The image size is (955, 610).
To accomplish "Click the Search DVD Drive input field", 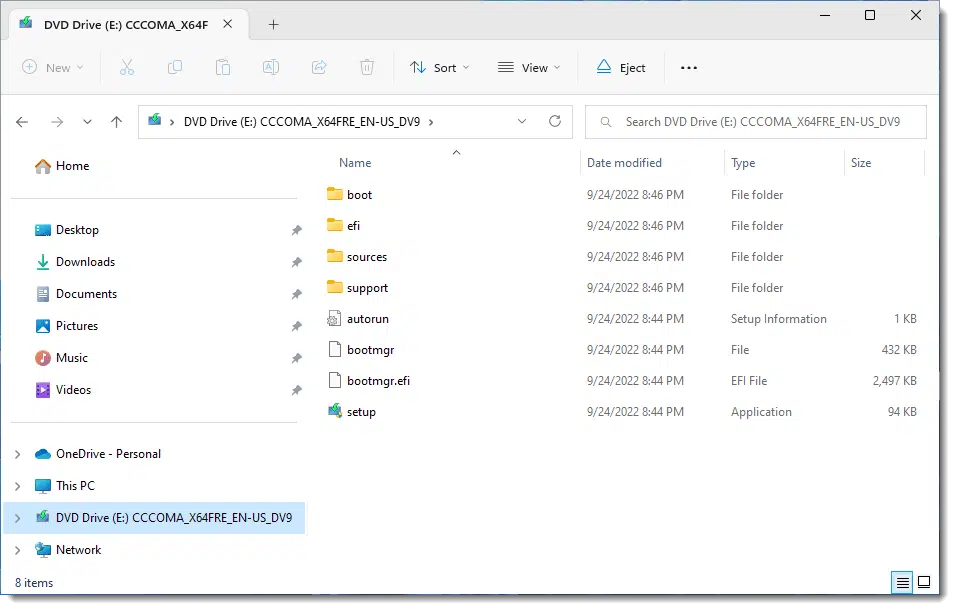I will click(756, 122).
